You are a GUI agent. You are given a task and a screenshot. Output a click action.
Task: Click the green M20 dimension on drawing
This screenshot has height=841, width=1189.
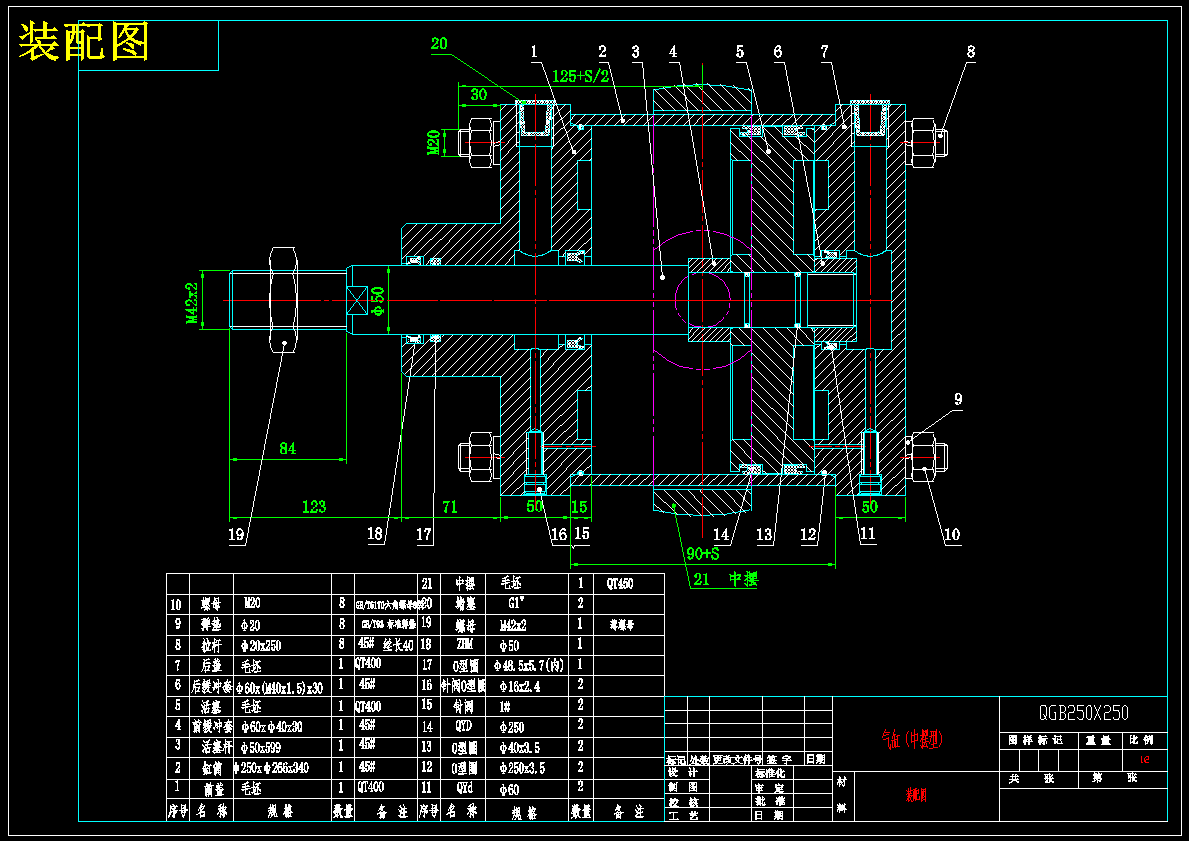[434, 142]
